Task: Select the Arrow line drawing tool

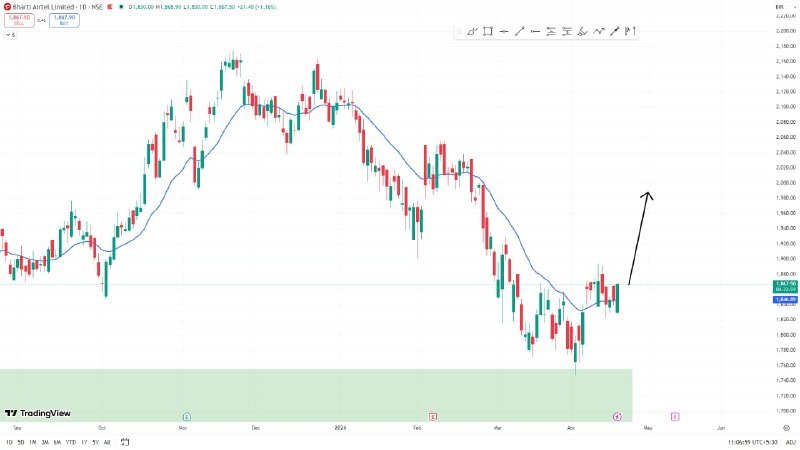Action: [614, 32]
